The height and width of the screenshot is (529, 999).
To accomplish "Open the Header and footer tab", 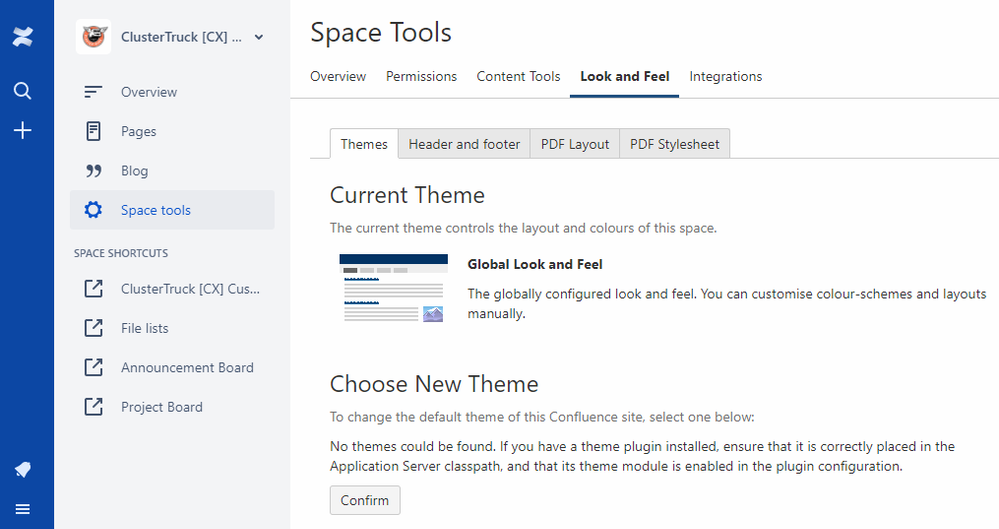I will (464, 144).
